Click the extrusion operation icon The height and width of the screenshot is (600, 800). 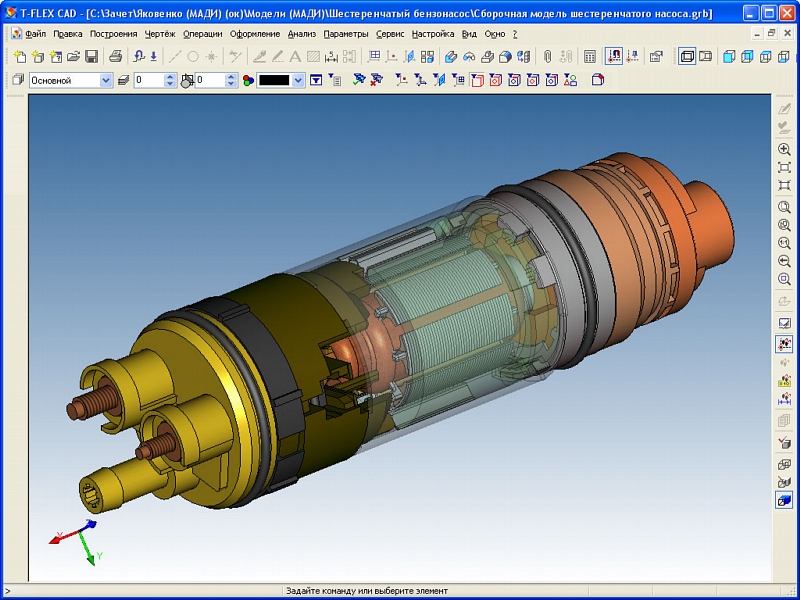(x=451, y=56)
